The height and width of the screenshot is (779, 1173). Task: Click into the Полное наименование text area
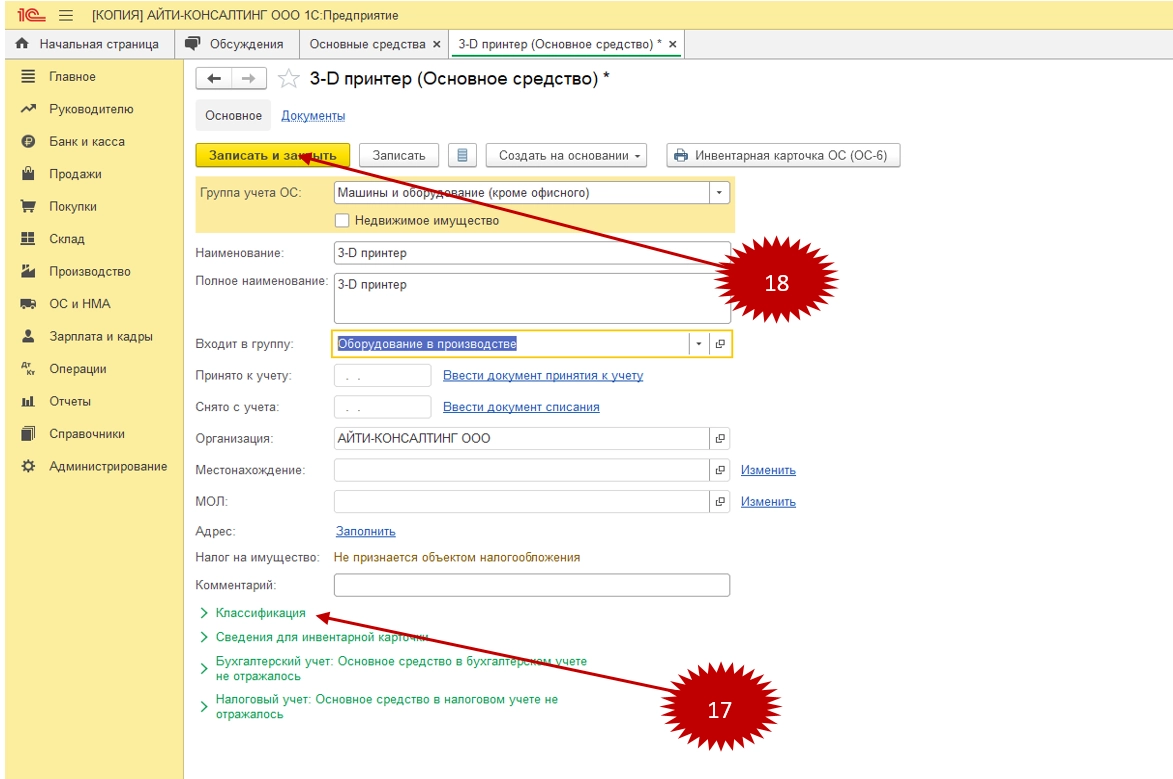click(x=532, y=298)
